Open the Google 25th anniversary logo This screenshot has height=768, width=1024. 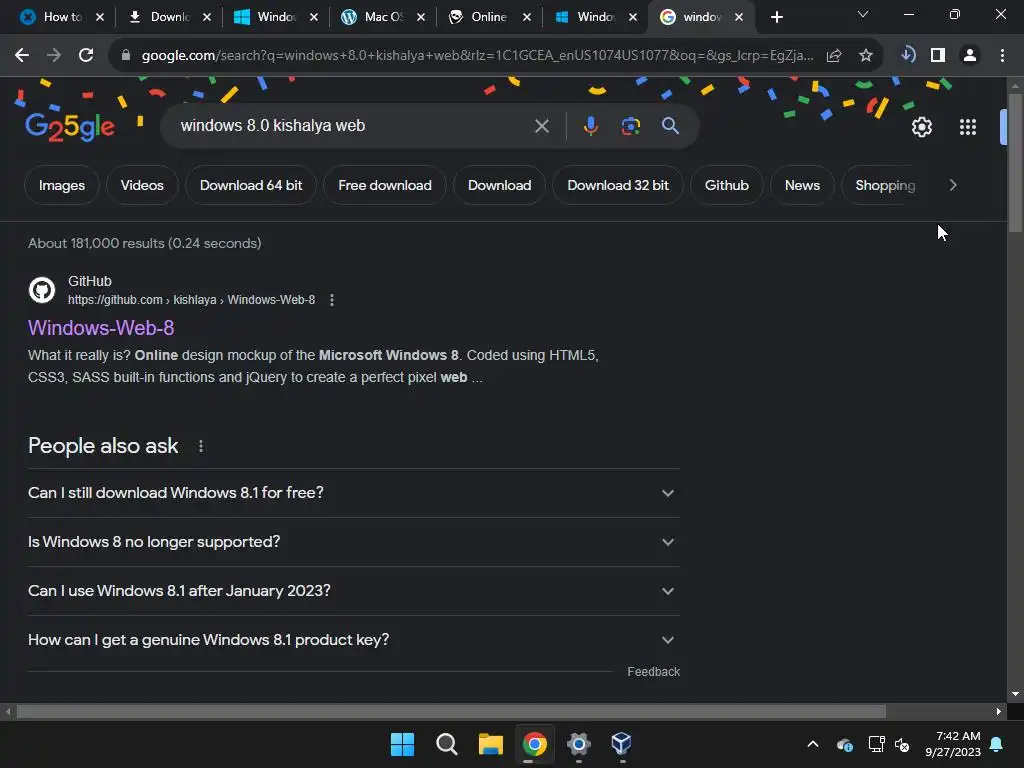click(70, 126)
